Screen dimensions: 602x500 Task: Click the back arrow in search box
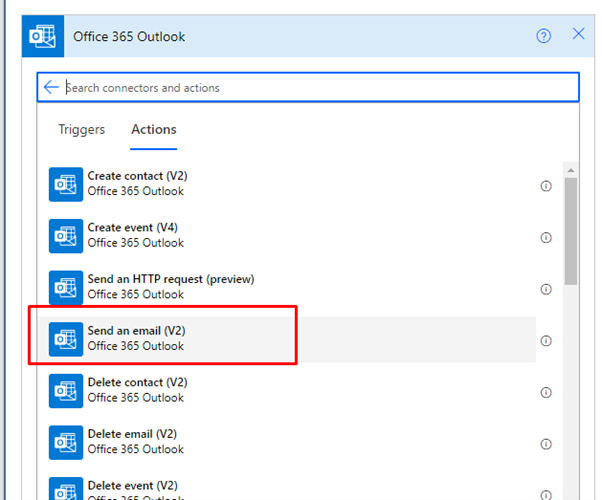pyautogui.click(x=51, y=87)
